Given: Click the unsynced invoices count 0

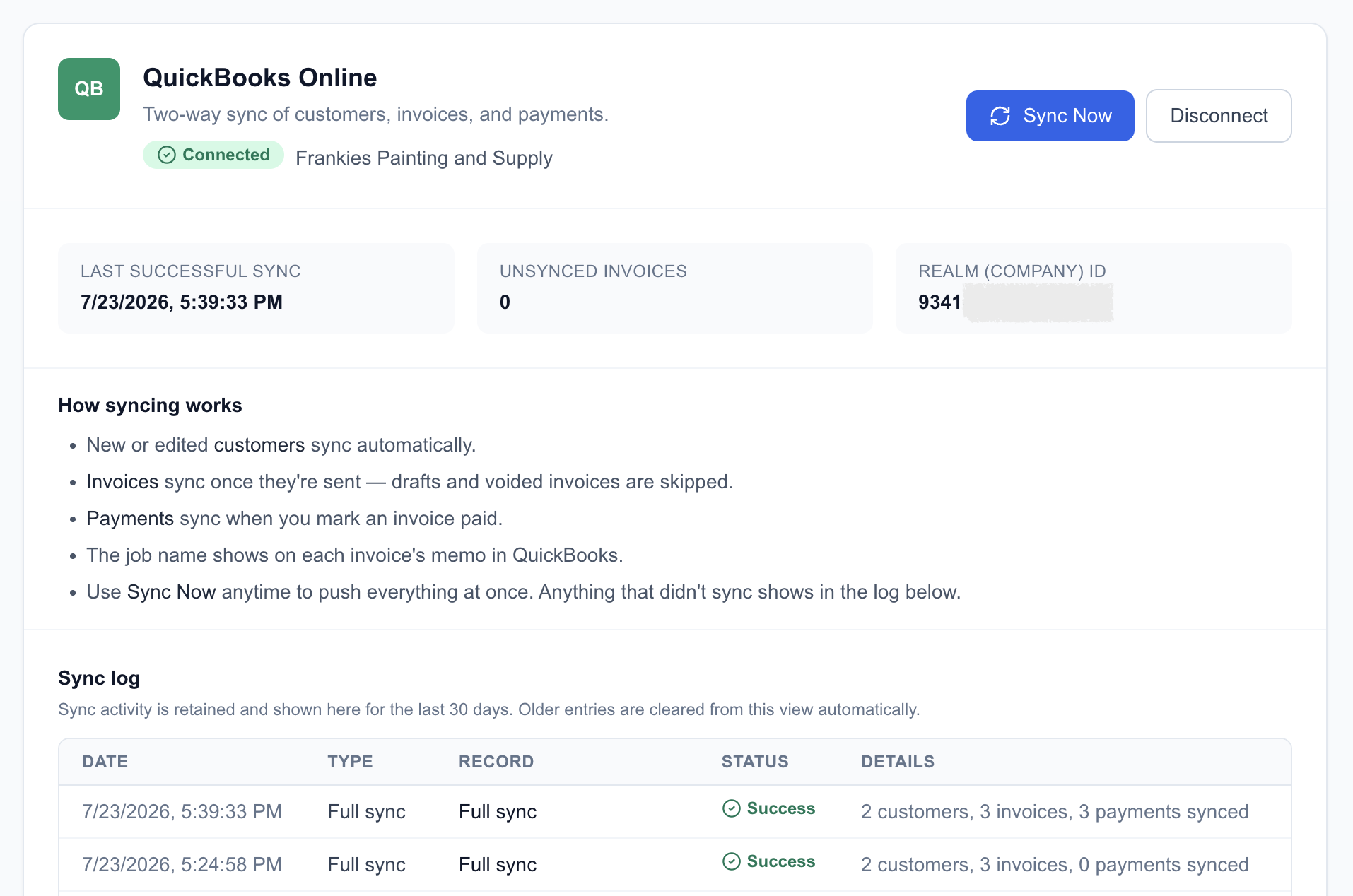Looking at the screenshot, I should tap(505, 302).
